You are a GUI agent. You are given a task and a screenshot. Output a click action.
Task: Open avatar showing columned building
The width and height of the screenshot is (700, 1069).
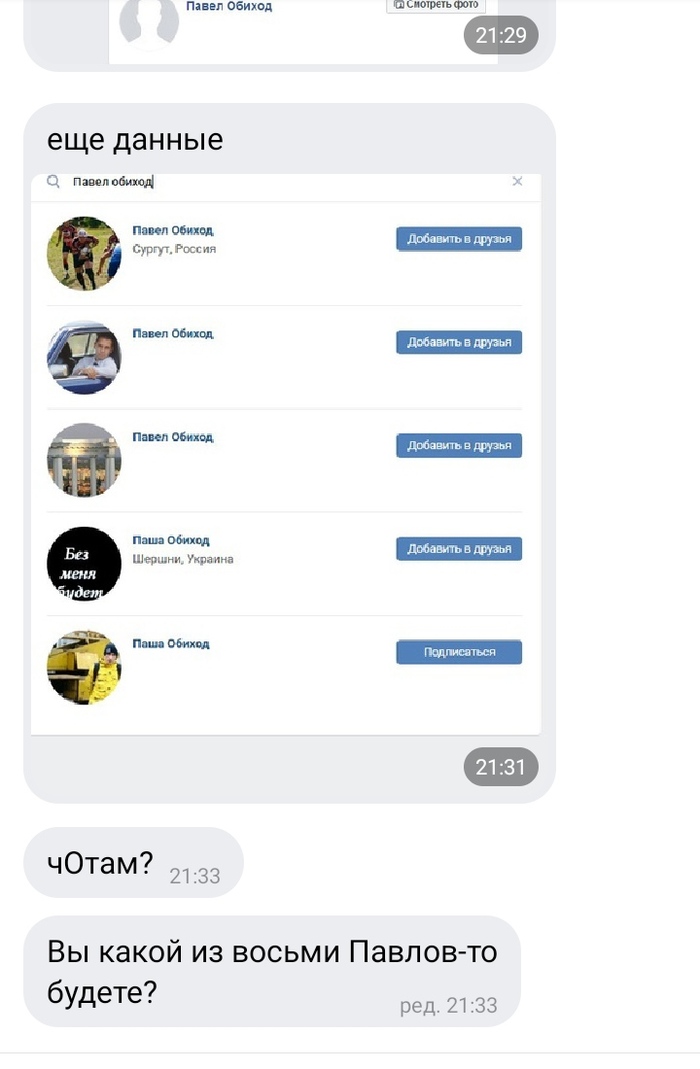84,460
